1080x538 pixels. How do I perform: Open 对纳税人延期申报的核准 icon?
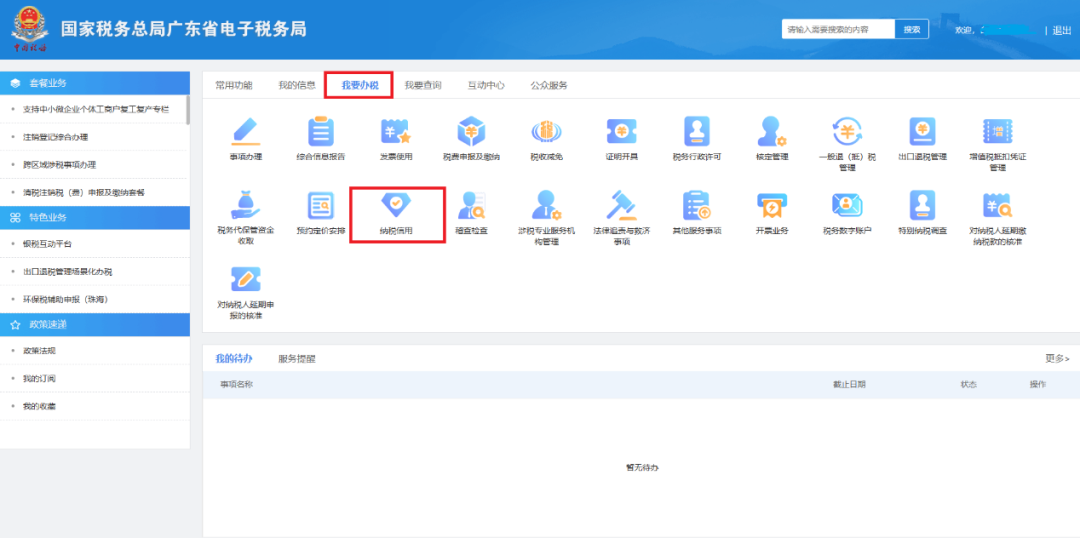coord(246,279)
